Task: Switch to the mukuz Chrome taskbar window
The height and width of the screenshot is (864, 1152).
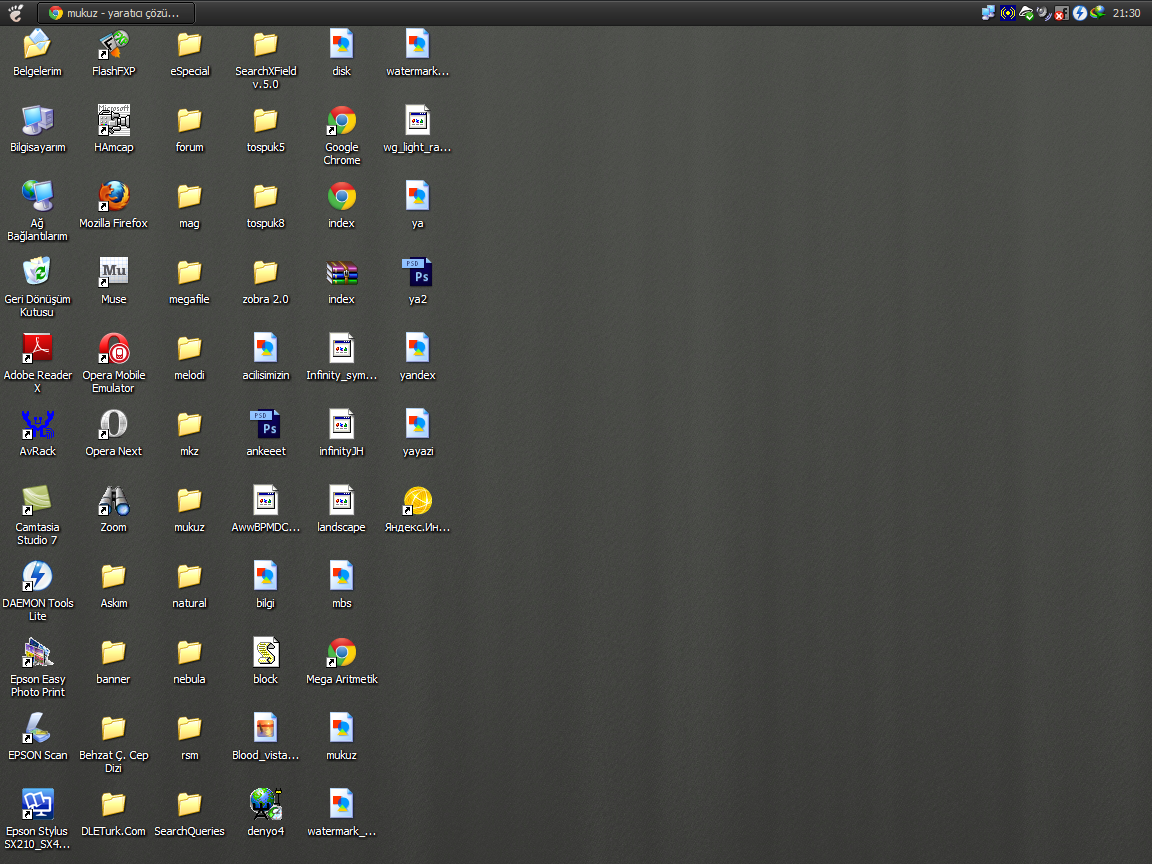Action: click(115, 13)
